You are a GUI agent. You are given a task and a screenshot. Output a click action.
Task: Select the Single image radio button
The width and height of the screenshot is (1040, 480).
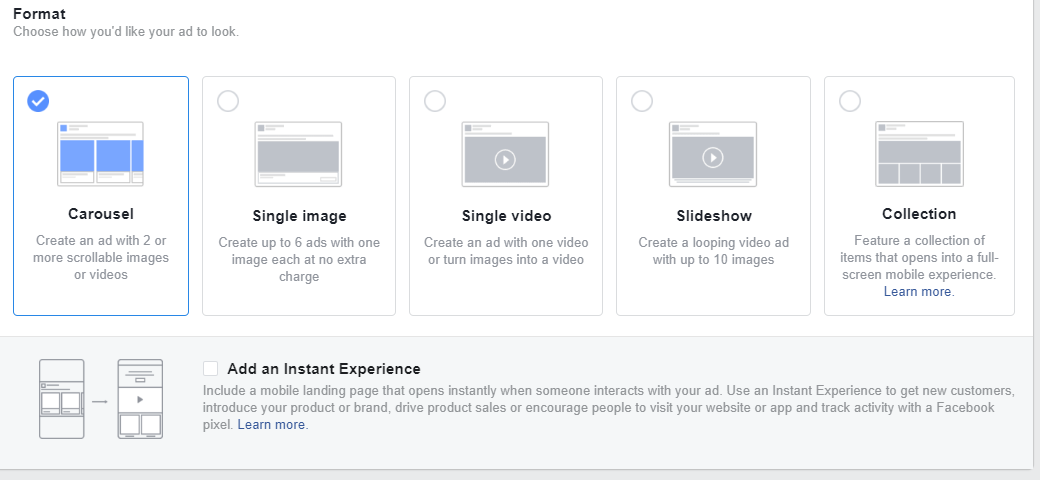point(228,101)
